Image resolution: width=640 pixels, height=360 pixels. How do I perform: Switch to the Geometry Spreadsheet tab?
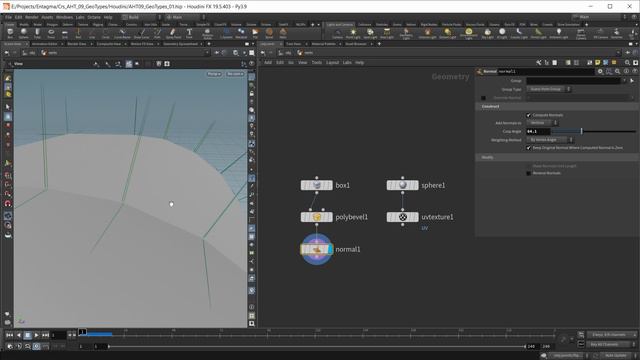(180, 44)
